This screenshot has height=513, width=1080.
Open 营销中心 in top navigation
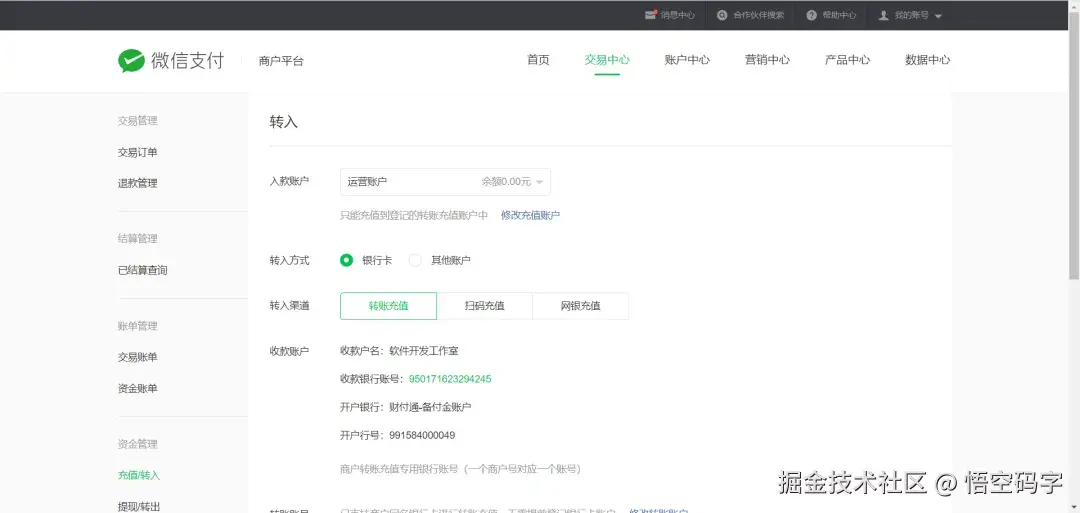tap(767, 60)
